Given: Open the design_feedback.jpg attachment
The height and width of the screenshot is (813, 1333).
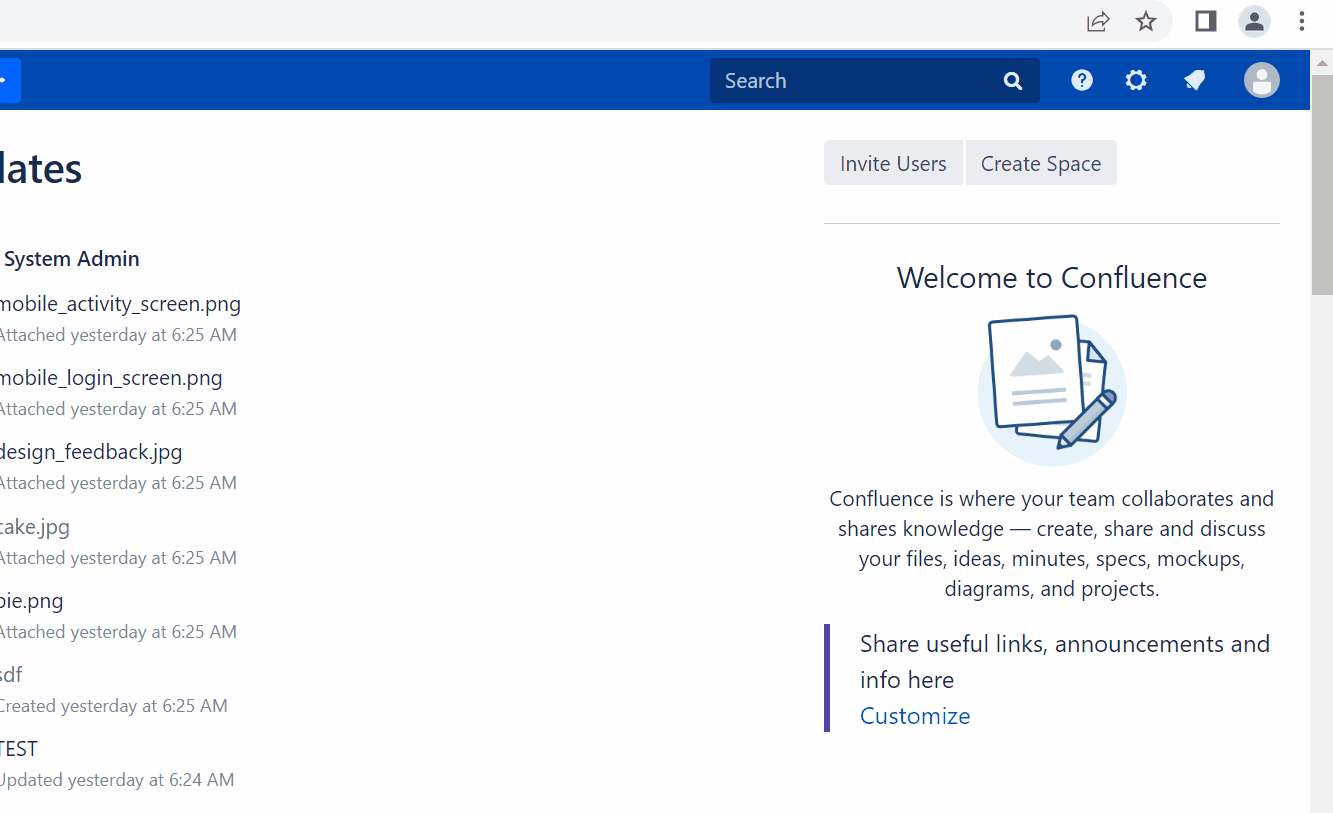Looking at the screenshot, I should pos(91,452).
